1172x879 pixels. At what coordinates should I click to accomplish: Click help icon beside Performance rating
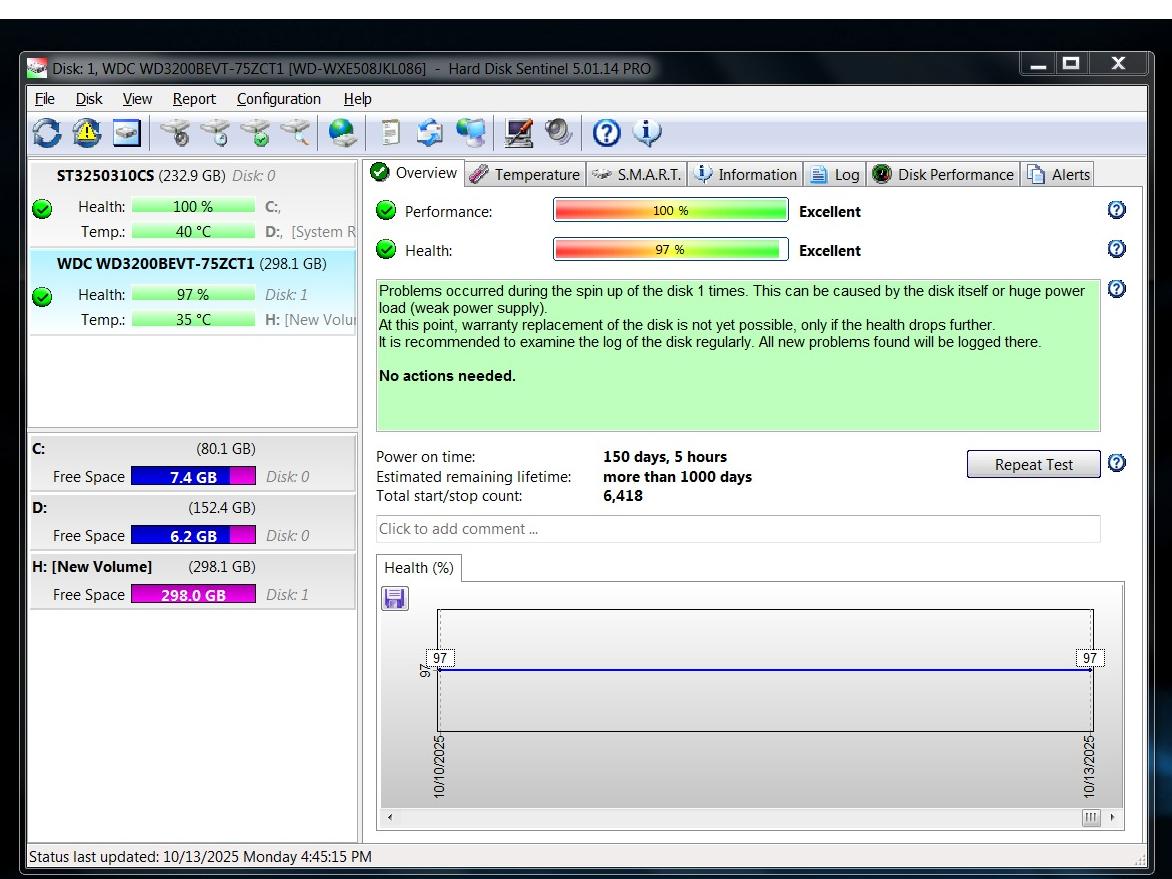pyautogui.click(x=1117, y=210)
